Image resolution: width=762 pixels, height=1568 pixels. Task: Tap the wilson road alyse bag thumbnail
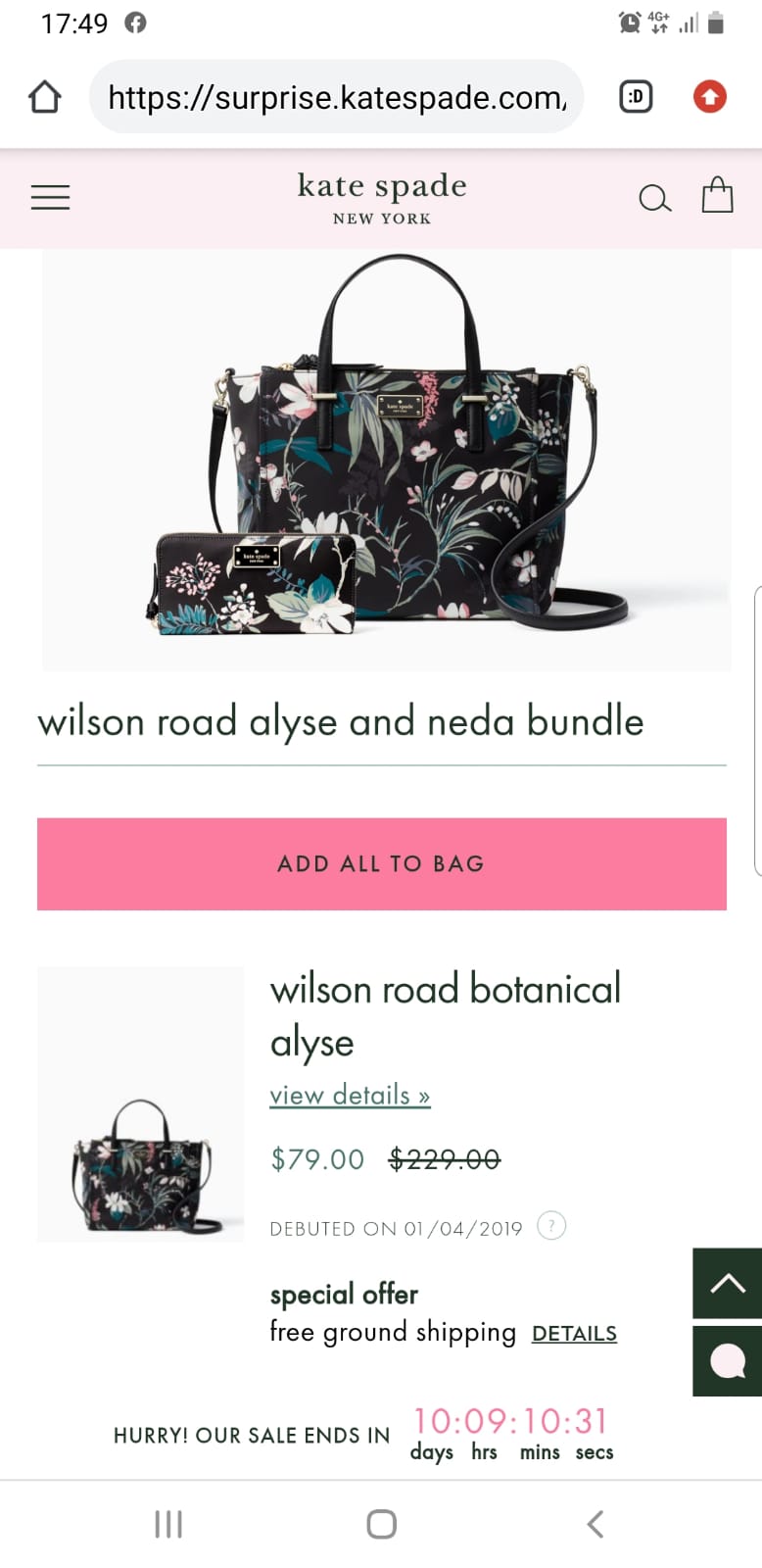coord(140,1104)
